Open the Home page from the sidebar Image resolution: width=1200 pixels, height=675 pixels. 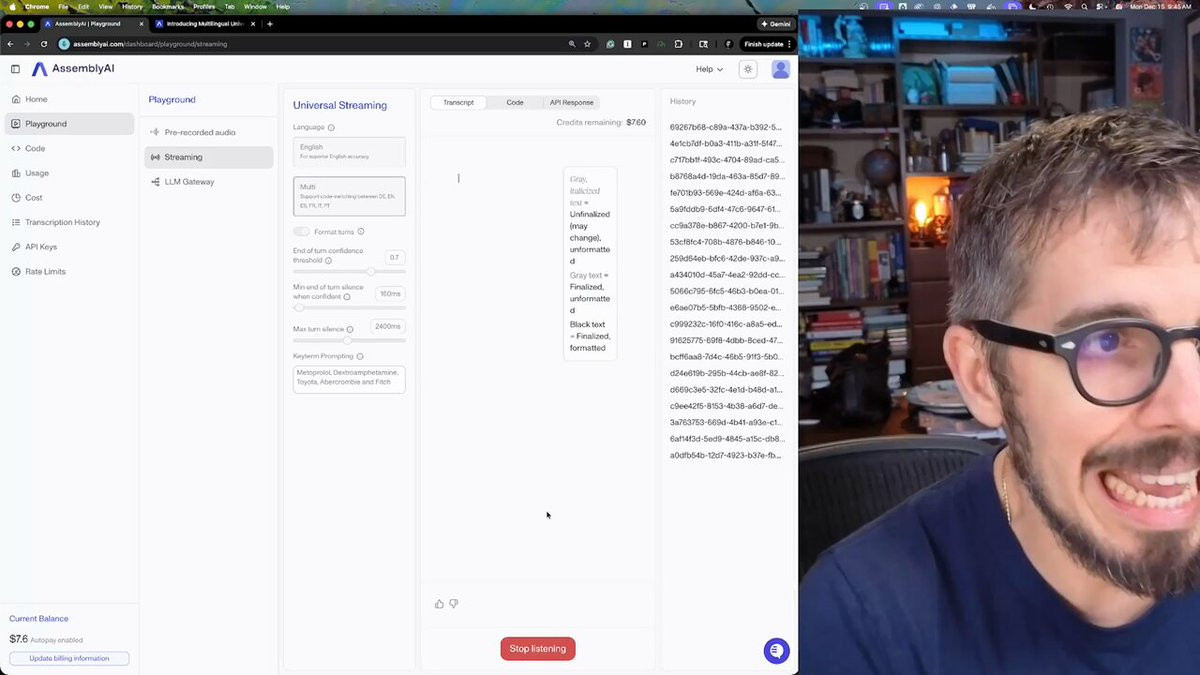(68, 99)
